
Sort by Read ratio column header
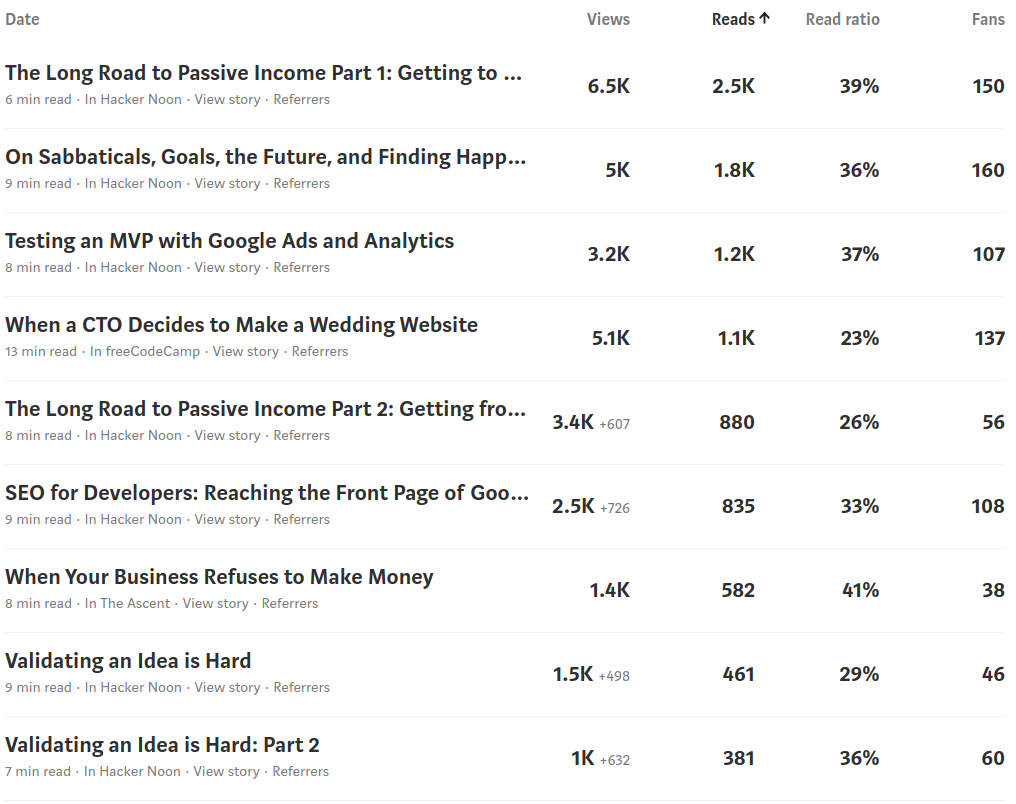842,19
